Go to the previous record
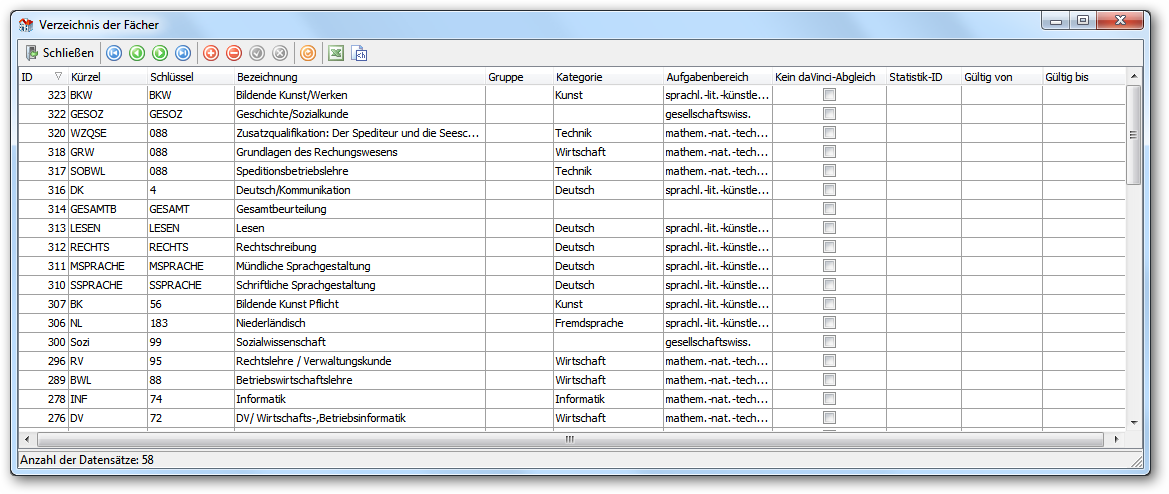The image size is (1169, 494). (x=136, y=53)
